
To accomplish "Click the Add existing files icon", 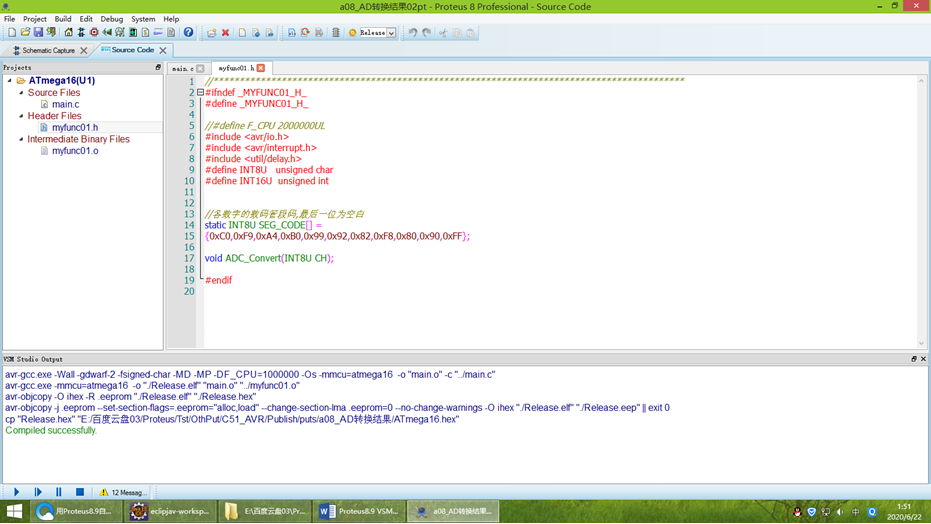I will click(x=256, y=33).
